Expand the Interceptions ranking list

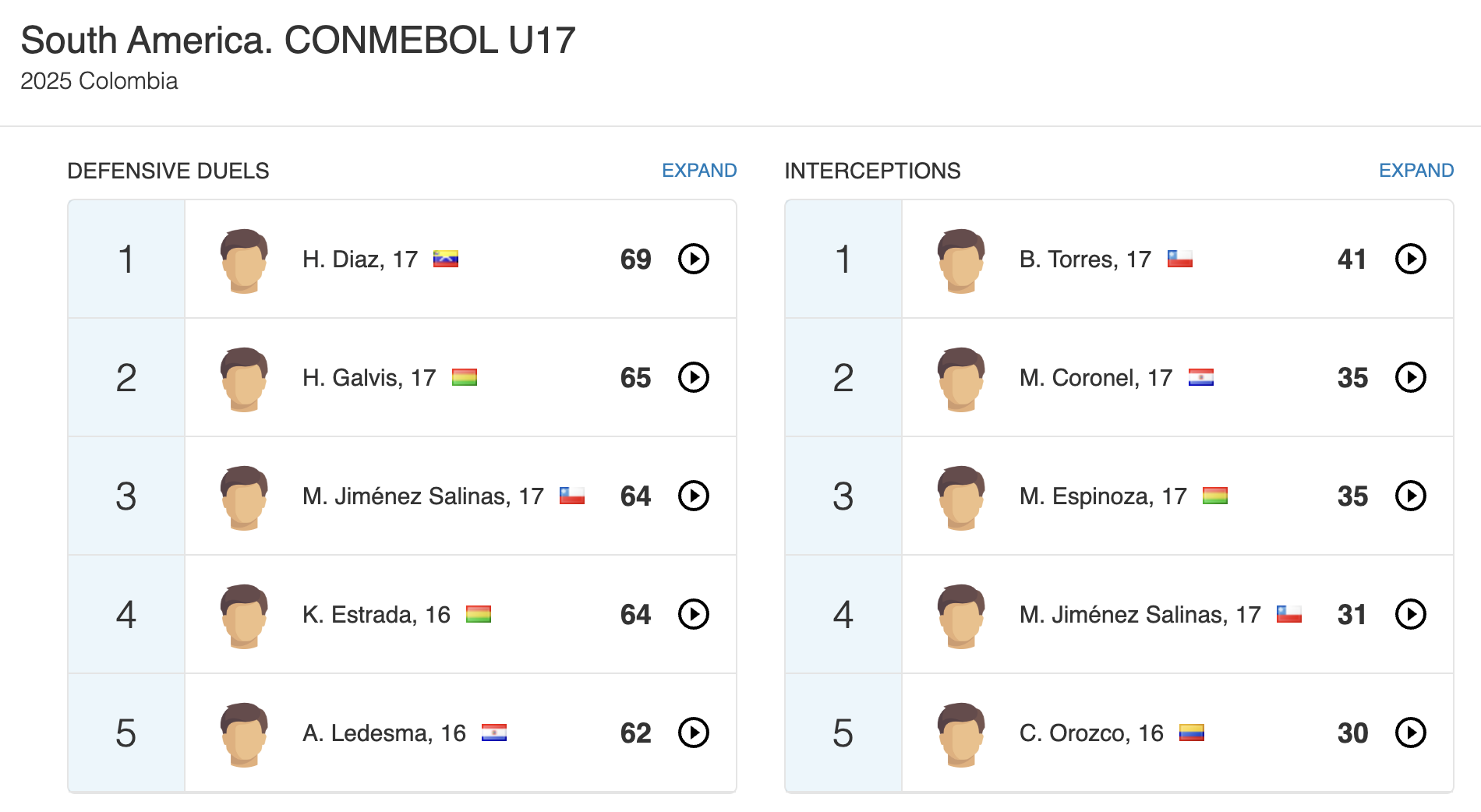[1416, 171]
